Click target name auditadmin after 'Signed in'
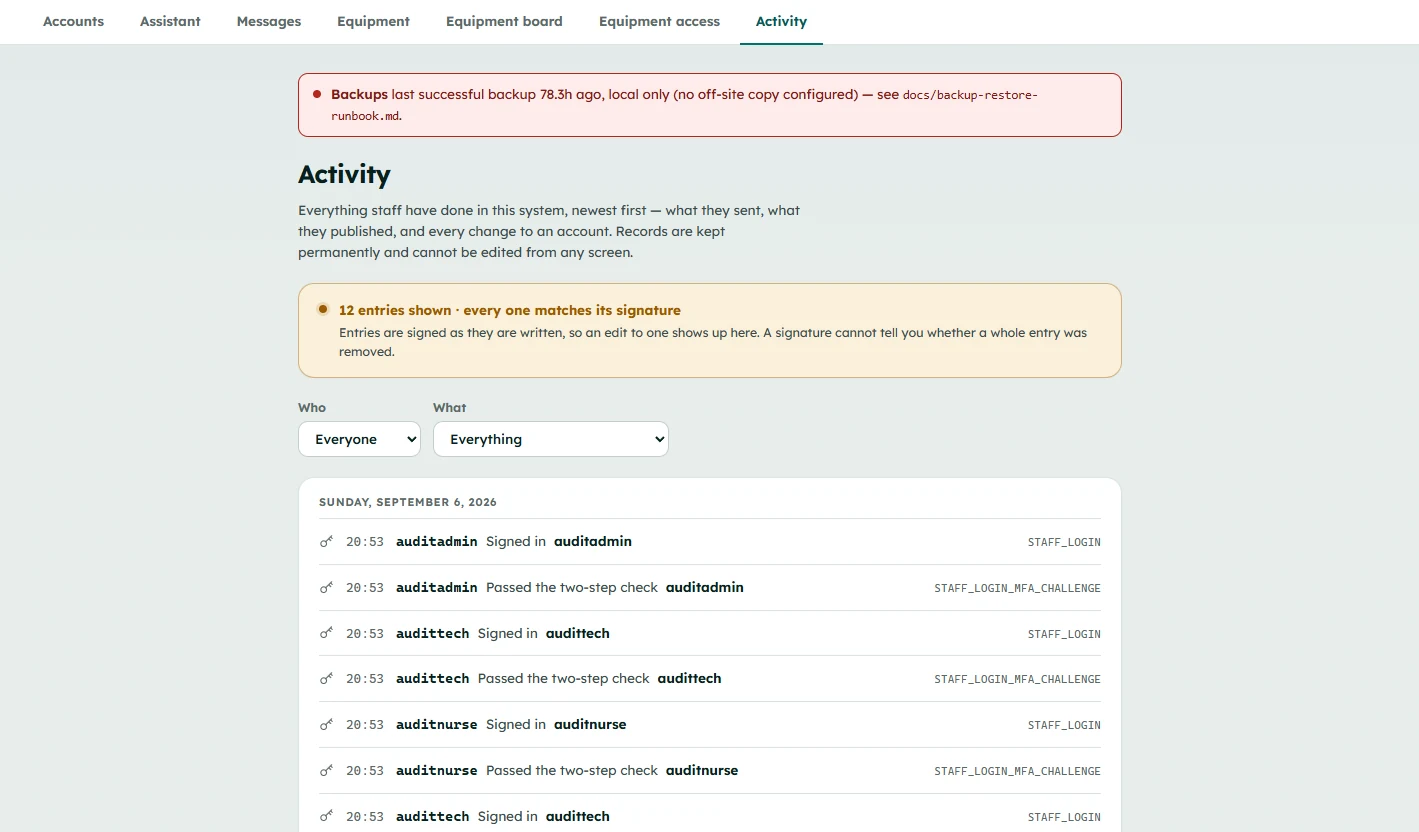The width and height of the screenshot is (1419, 832). [x=593, y=541]
